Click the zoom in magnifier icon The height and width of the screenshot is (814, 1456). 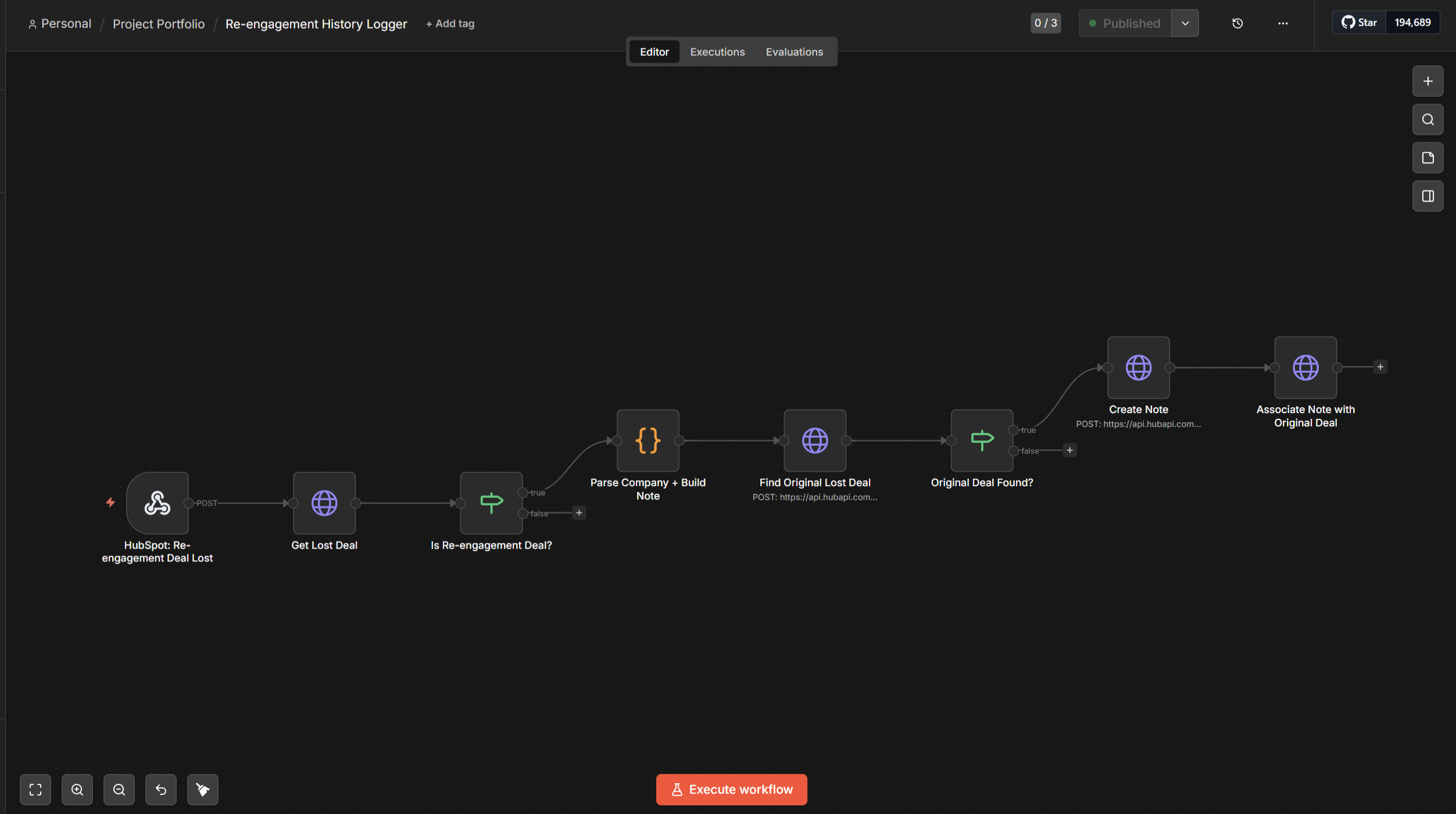pos(77,789)
